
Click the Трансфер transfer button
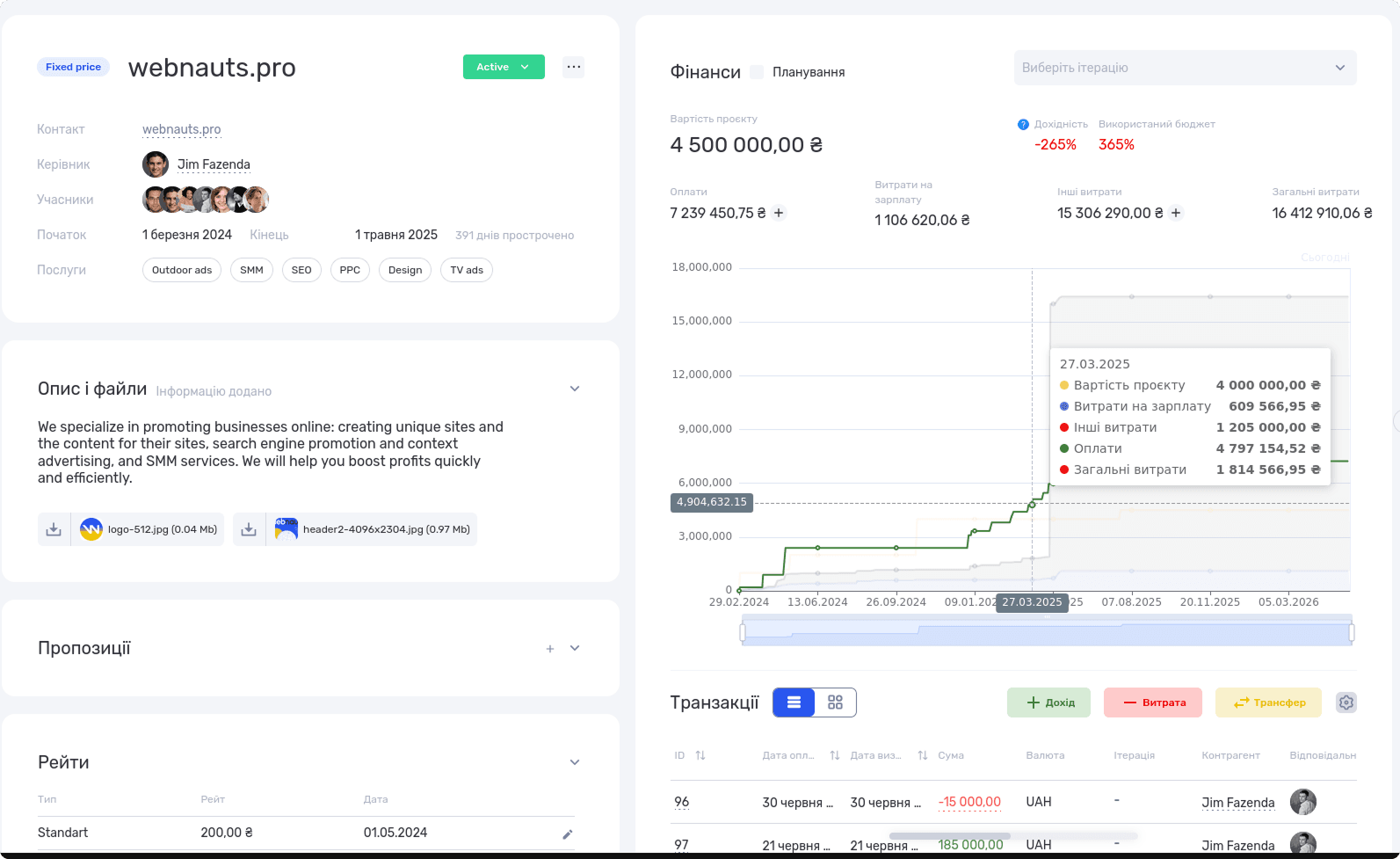click(x=1268, y=702)
